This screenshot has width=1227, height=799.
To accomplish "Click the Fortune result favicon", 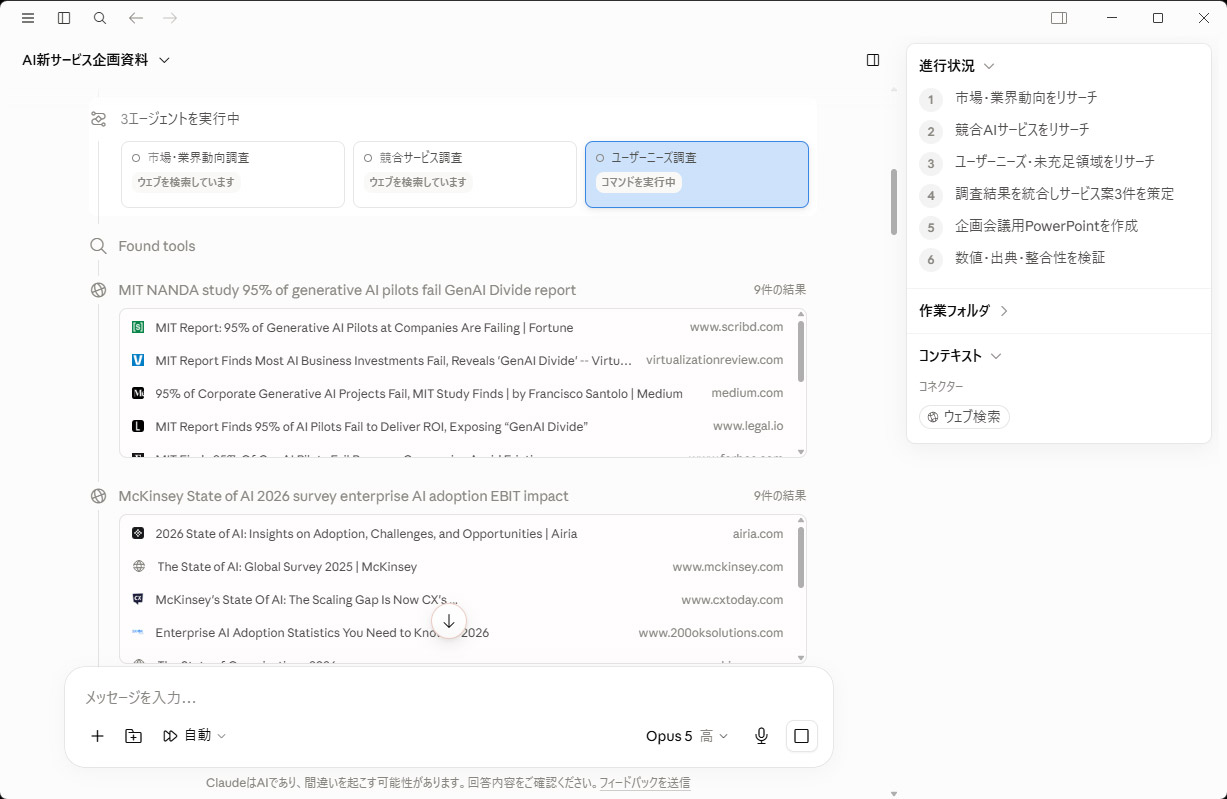I will click(x=138, y=328).
